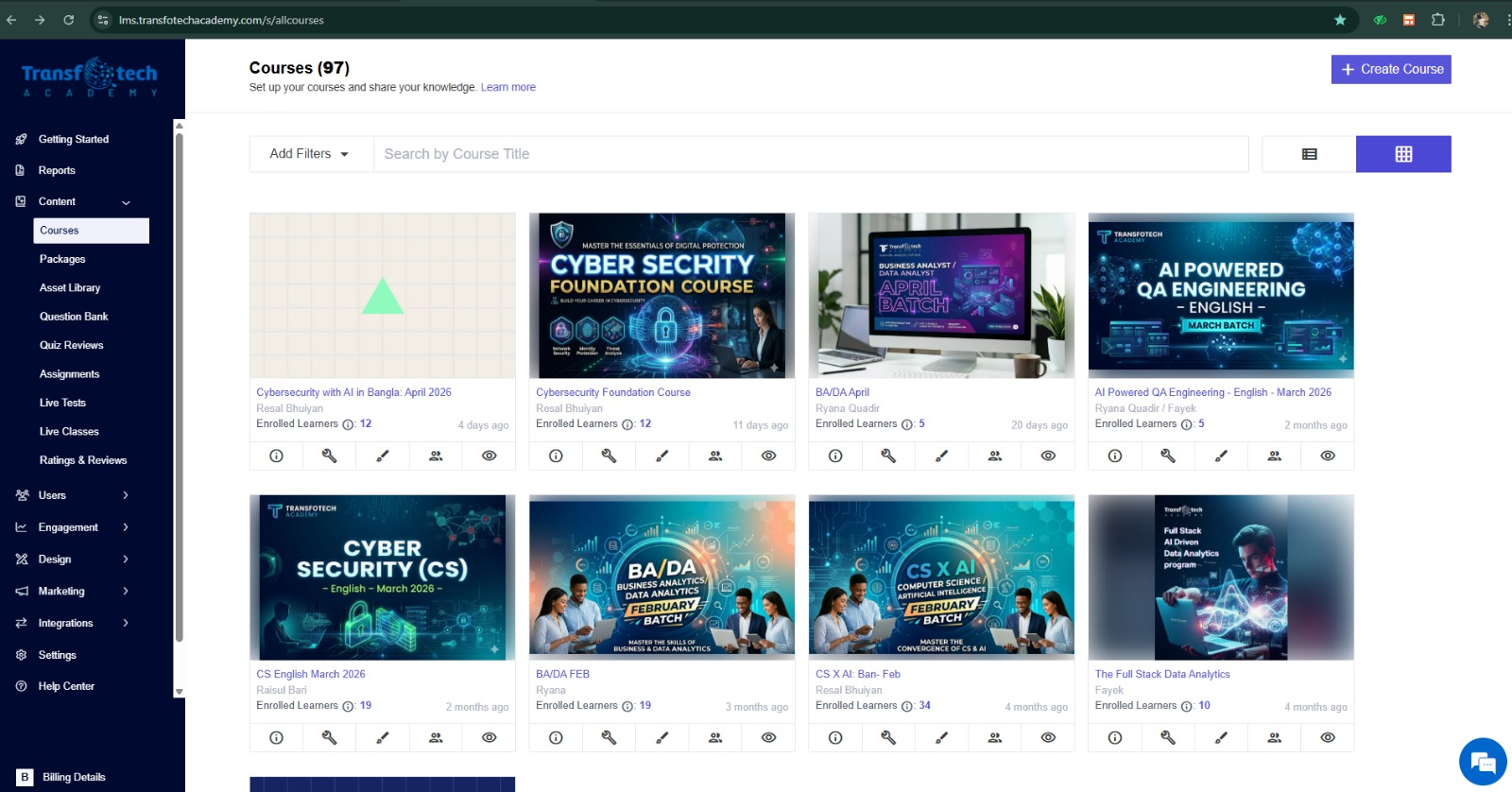Edit BA/DA April course

click(x=942, y=456)
